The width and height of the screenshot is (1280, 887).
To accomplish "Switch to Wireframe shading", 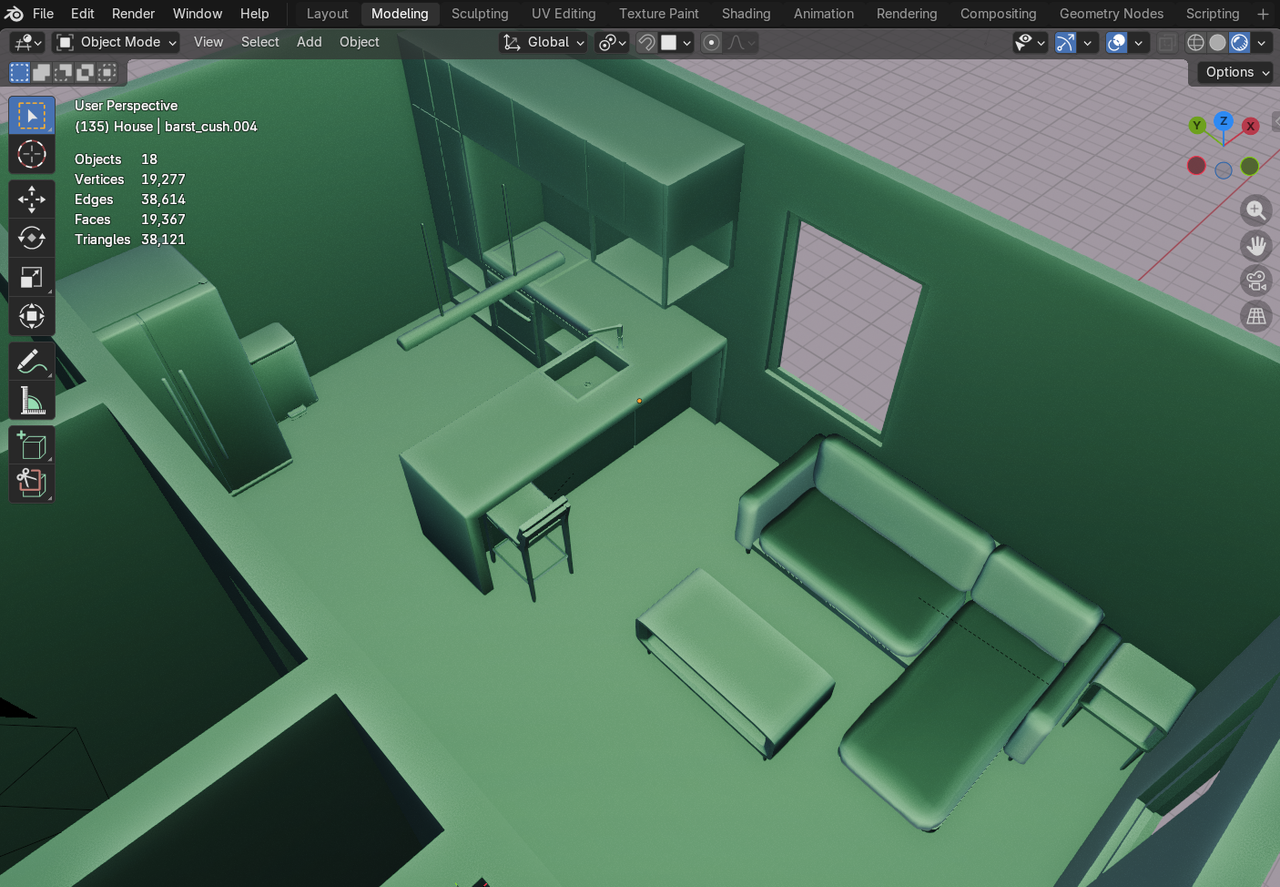I will tap(1195, 42).
